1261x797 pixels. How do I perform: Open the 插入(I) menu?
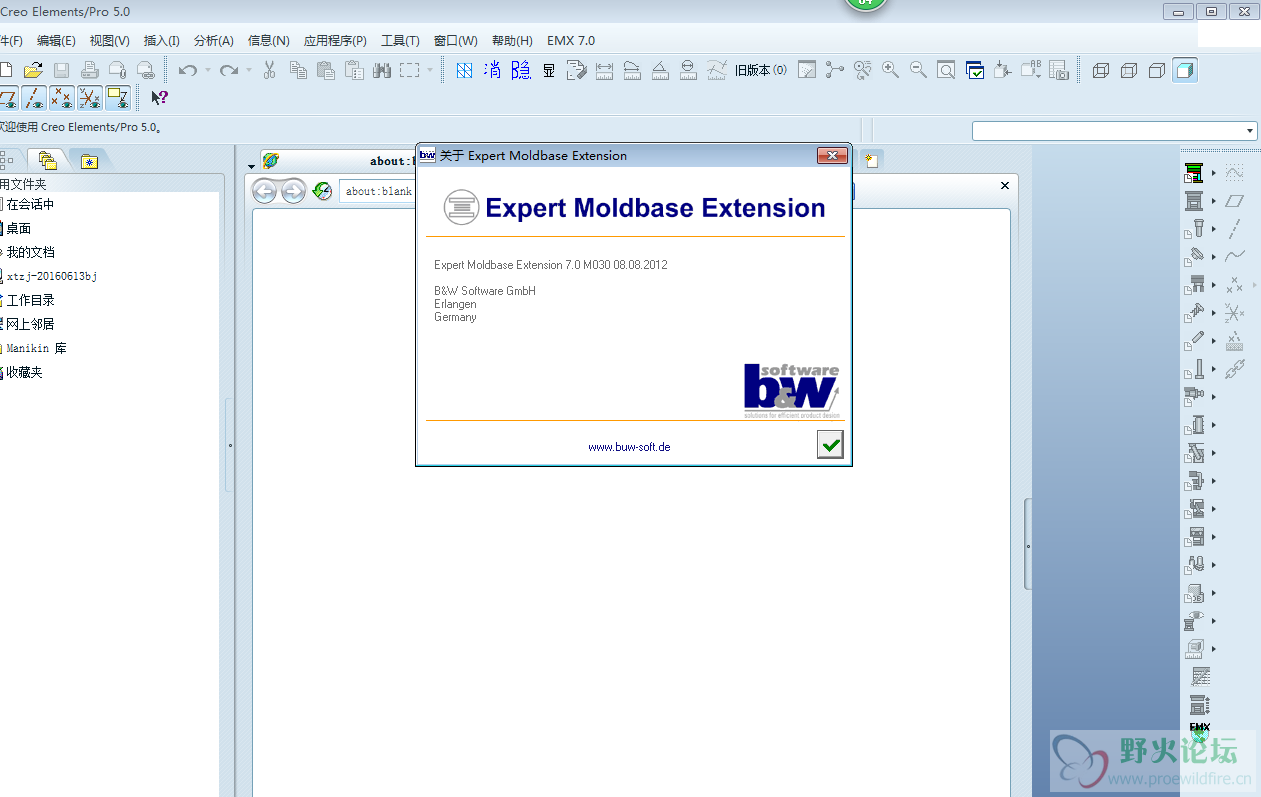point(162,41)
